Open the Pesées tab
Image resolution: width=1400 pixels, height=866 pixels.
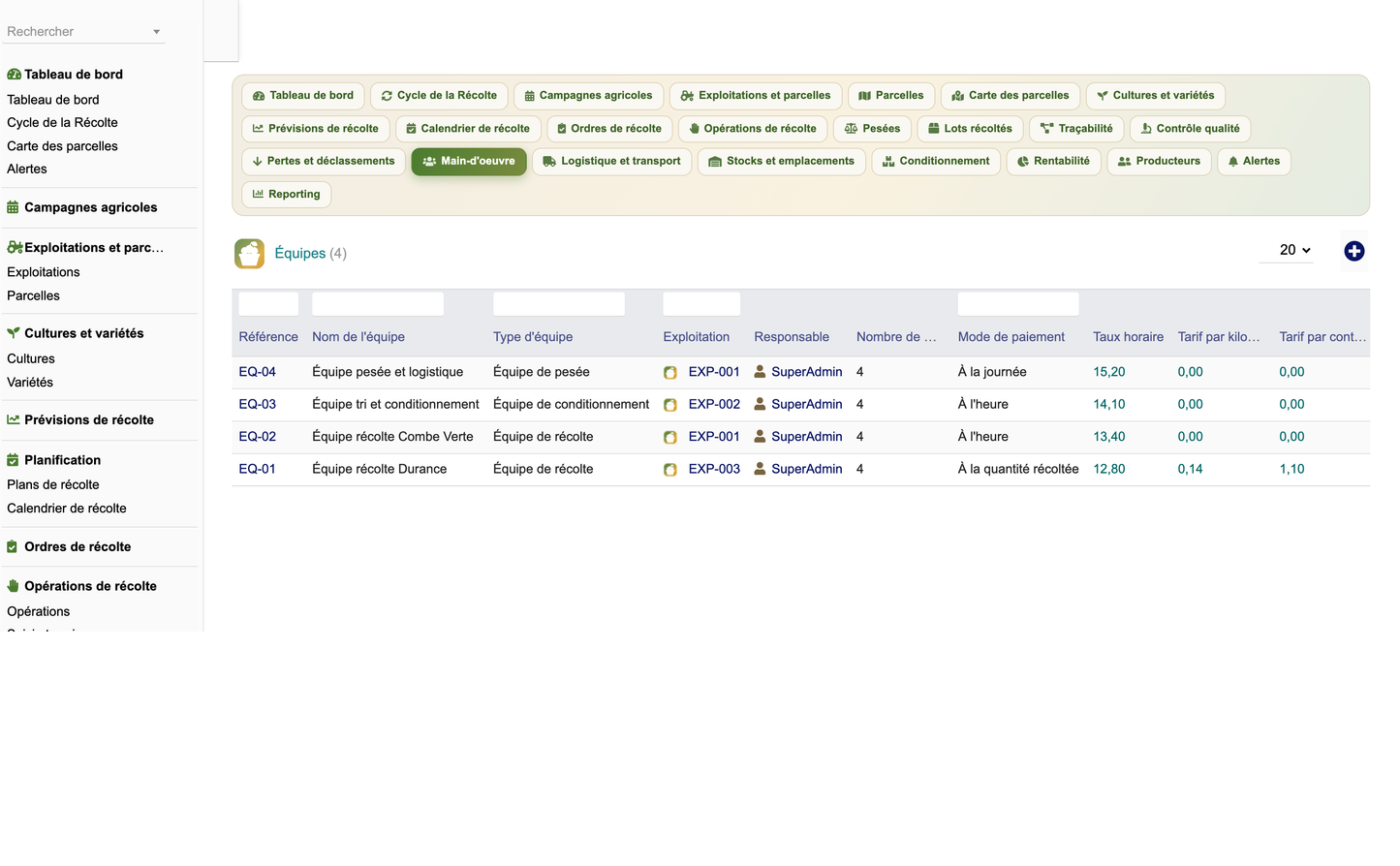pyautogui.click(x=872, y=129)
